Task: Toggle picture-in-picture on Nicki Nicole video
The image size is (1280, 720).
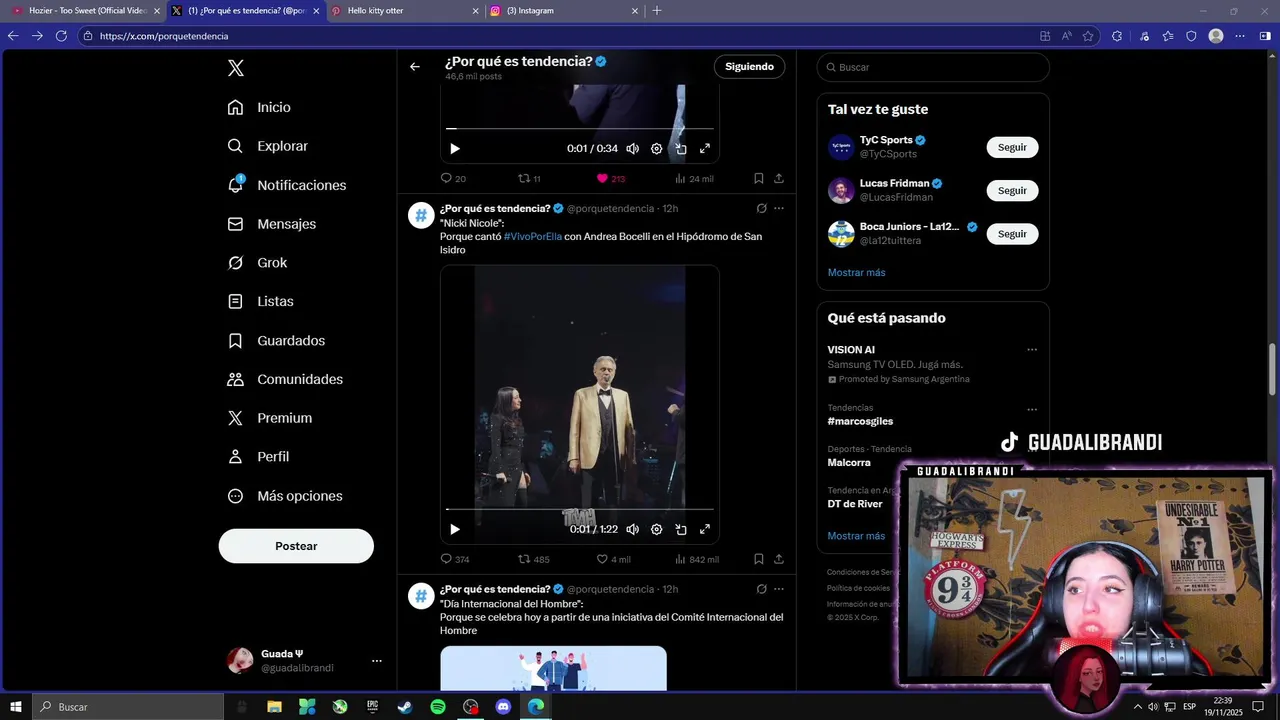Action: pyautogui.click(x=681, y=529)
